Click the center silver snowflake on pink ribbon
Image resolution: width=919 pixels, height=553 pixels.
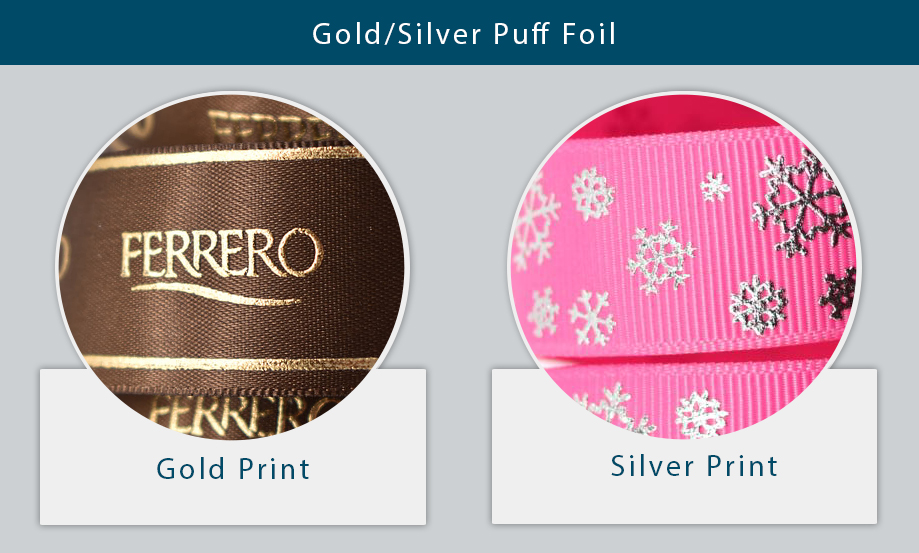[x=661, y=258]
